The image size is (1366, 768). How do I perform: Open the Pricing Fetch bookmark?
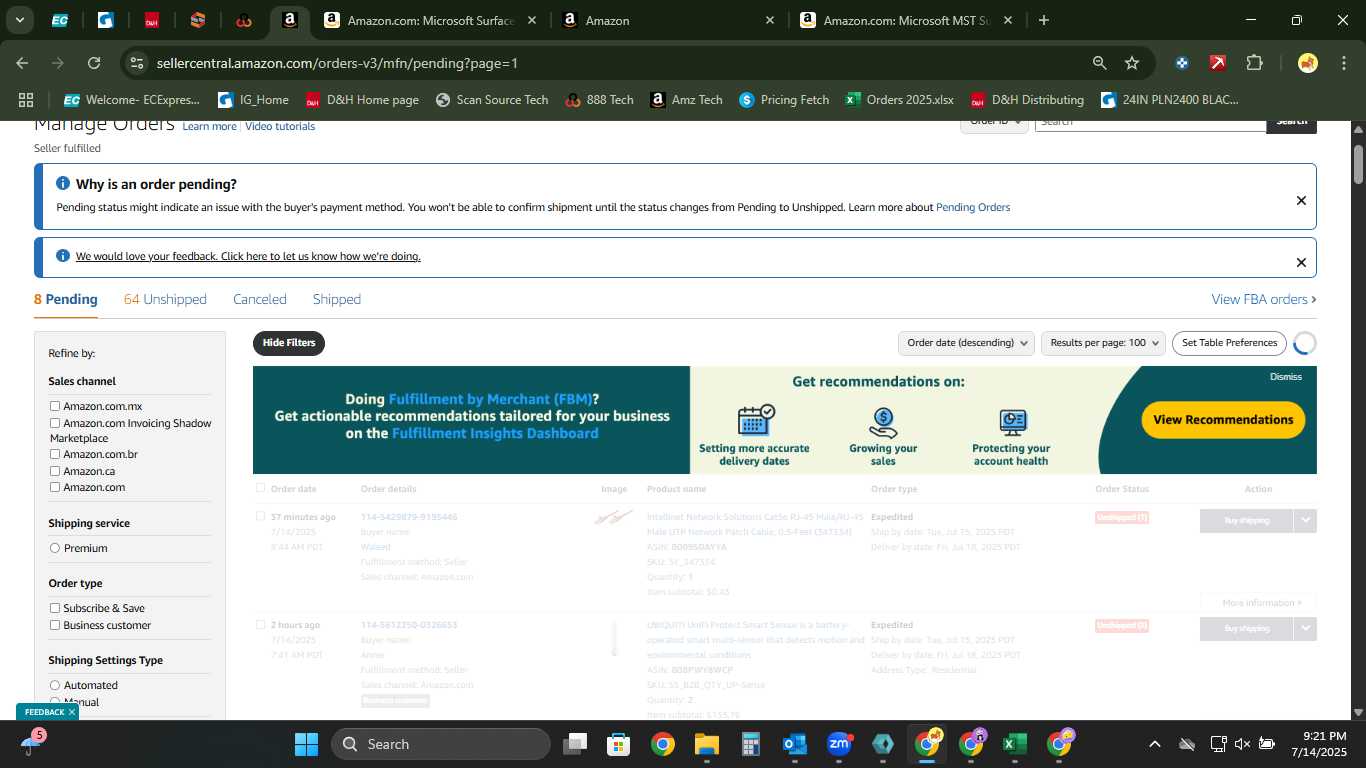pyautogui.click(x=784, y=100)
